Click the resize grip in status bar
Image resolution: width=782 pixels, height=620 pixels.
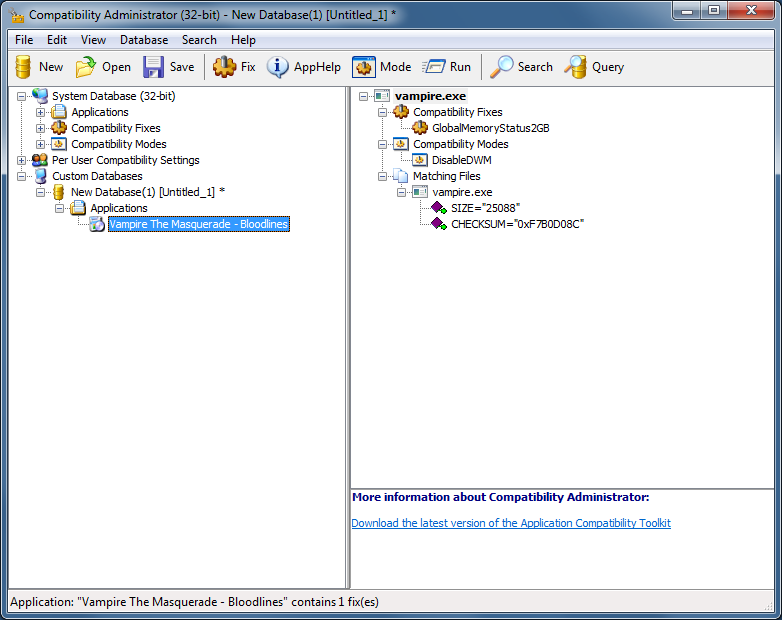pyautogui.click(x=769, y=606)
